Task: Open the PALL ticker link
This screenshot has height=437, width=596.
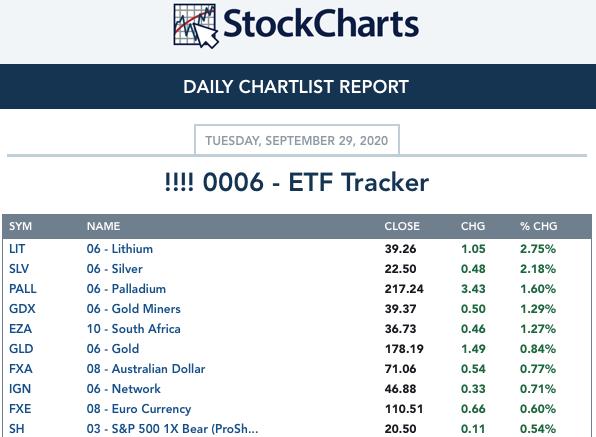Action: [x=23, y=289]
